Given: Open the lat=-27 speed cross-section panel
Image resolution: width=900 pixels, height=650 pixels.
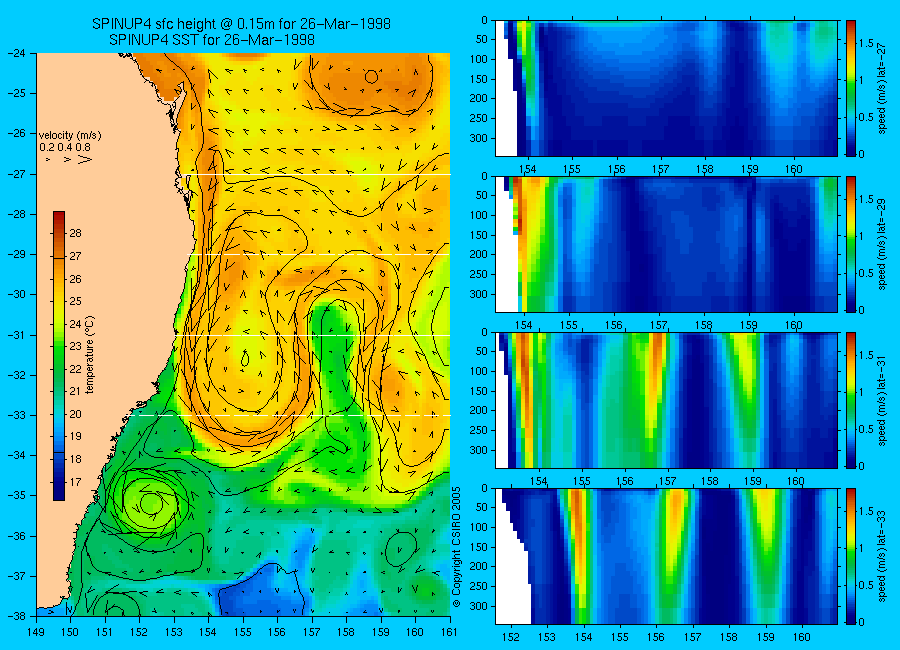Looking at the screenshot, I should [666, 88].
